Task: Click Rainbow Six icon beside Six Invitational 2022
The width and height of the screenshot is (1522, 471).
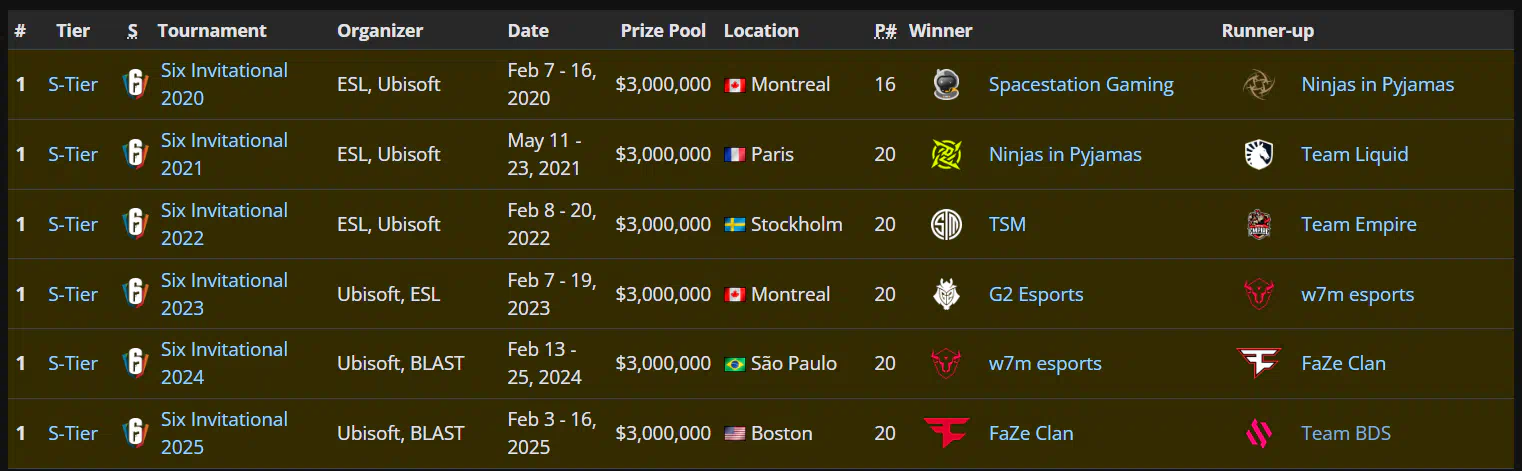Action: click(x=134, y=224)
